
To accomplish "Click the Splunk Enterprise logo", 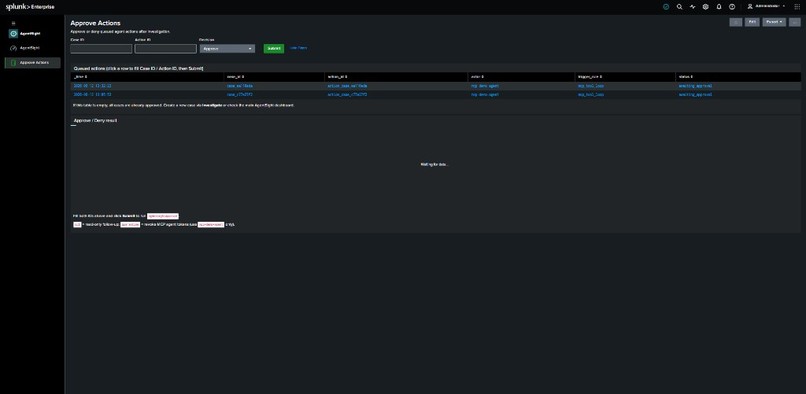I will pyautogui.click(x=30, y=7).
